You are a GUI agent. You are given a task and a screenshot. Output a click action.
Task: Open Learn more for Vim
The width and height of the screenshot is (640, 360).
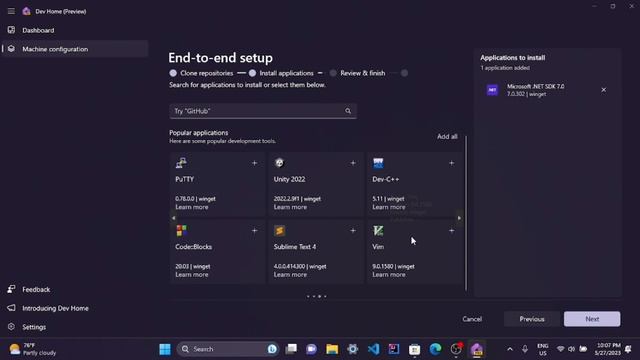[x=389, y=275]
